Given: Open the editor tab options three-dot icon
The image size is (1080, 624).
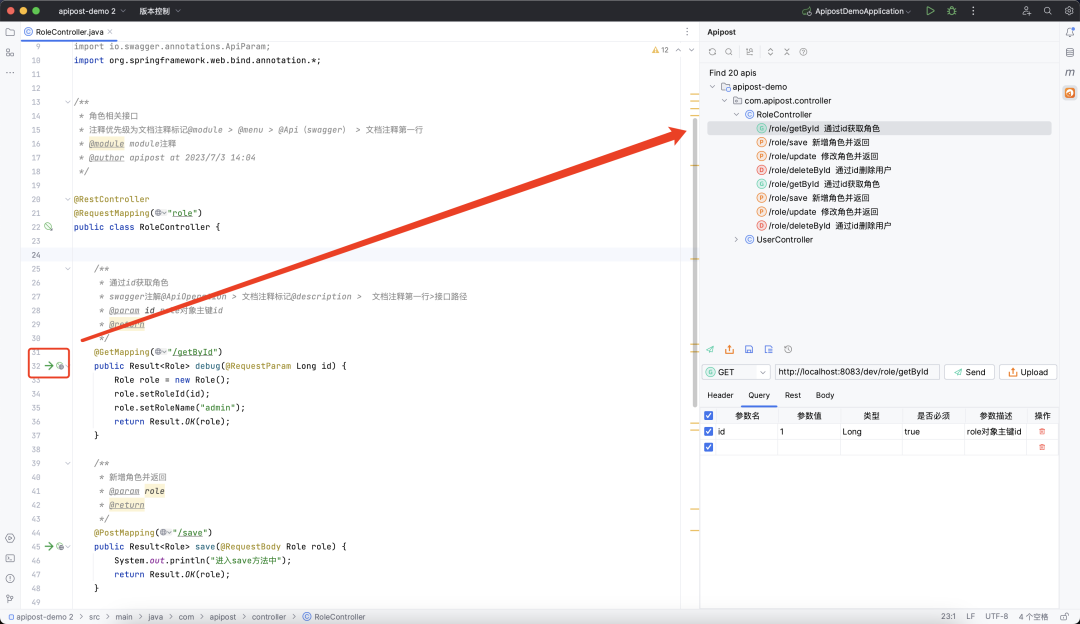Looking at the screenshot, I should [687, 32].
